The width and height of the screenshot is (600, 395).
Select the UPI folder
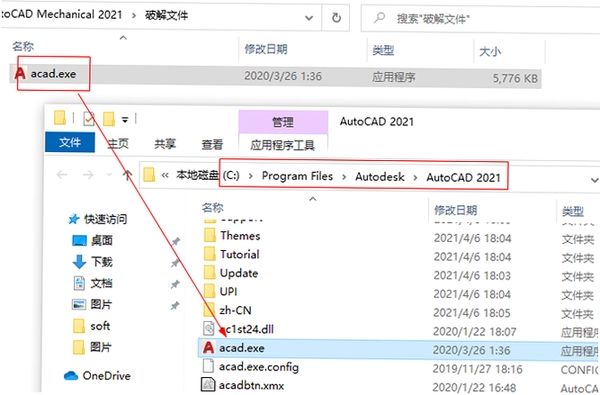[228, 292]
